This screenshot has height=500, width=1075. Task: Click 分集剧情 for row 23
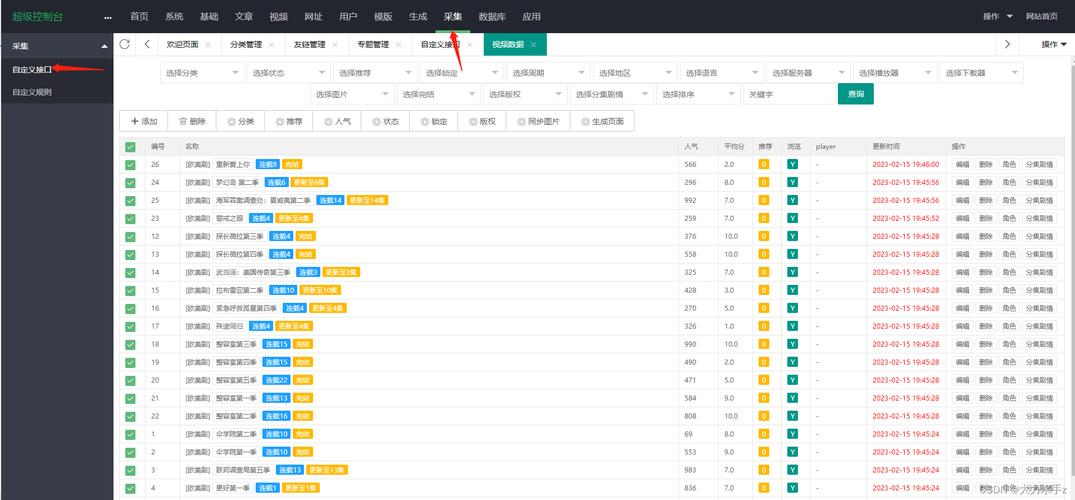(x=1039, y=218)
